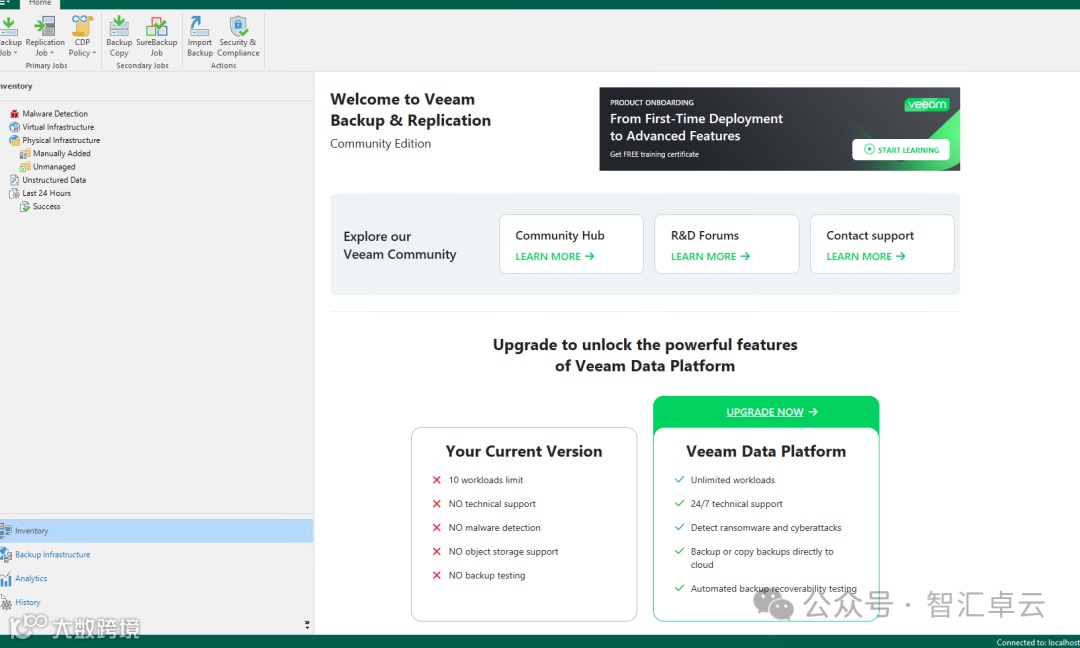Click 'Detect ransomware and cyberattacks' text
The height and width of the screenshot is (648, 1080).
coord(766,527)
